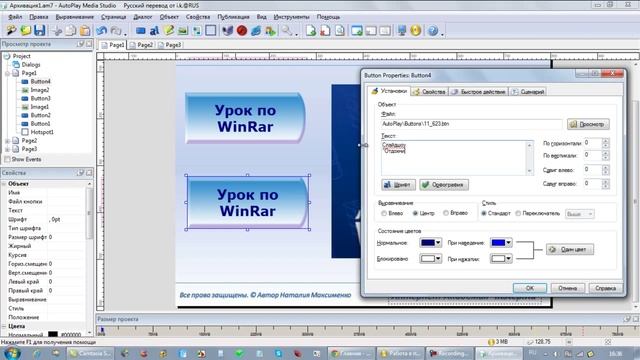Click the Add page icon with green plus

311,31
